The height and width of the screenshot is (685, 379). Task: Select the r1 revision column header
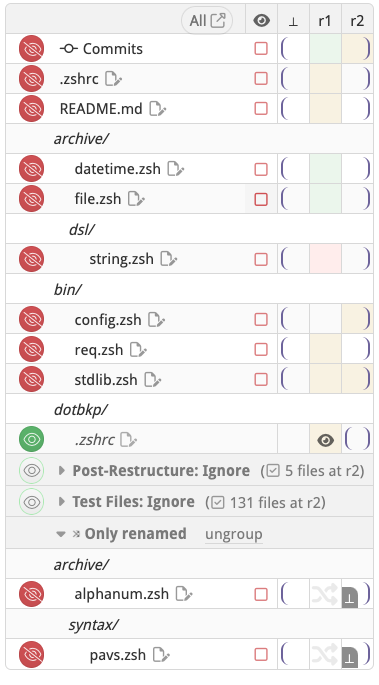point(325,21)
